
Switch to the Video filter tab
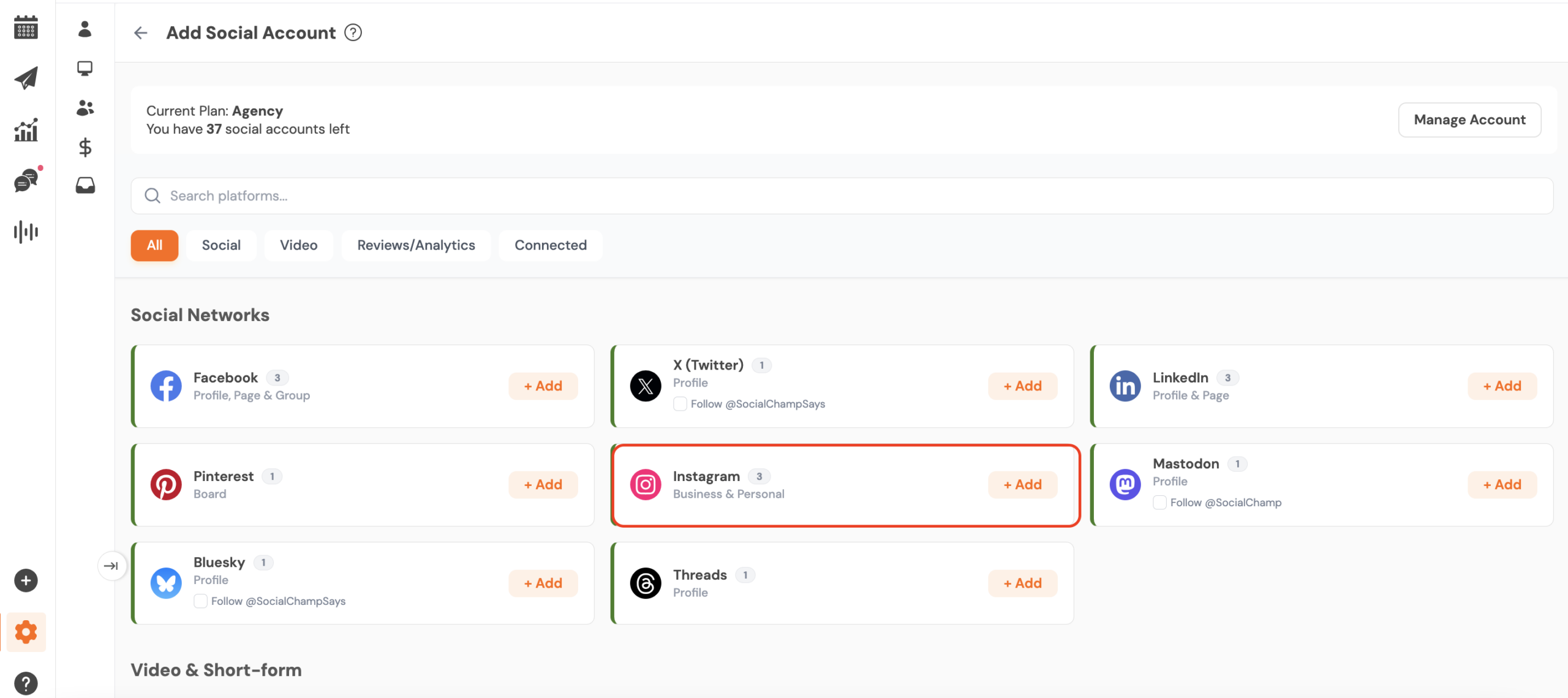298,245
